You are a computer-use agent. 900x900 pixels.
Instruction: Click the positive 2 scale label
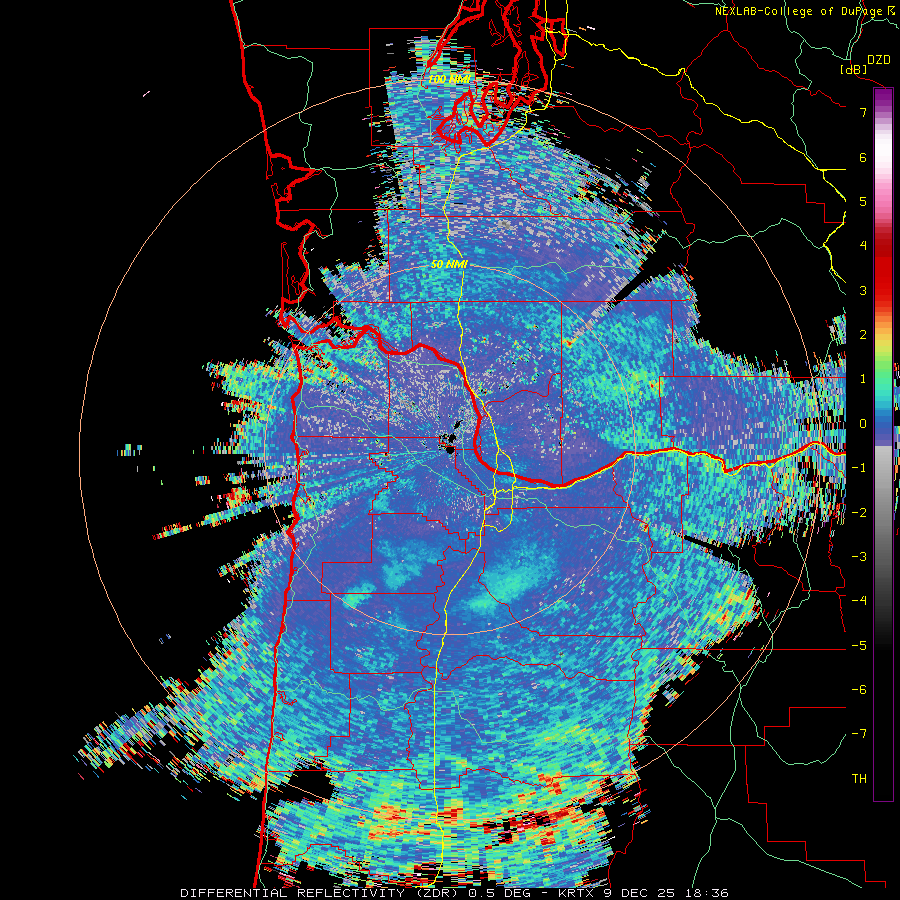(x=863, y=335)
